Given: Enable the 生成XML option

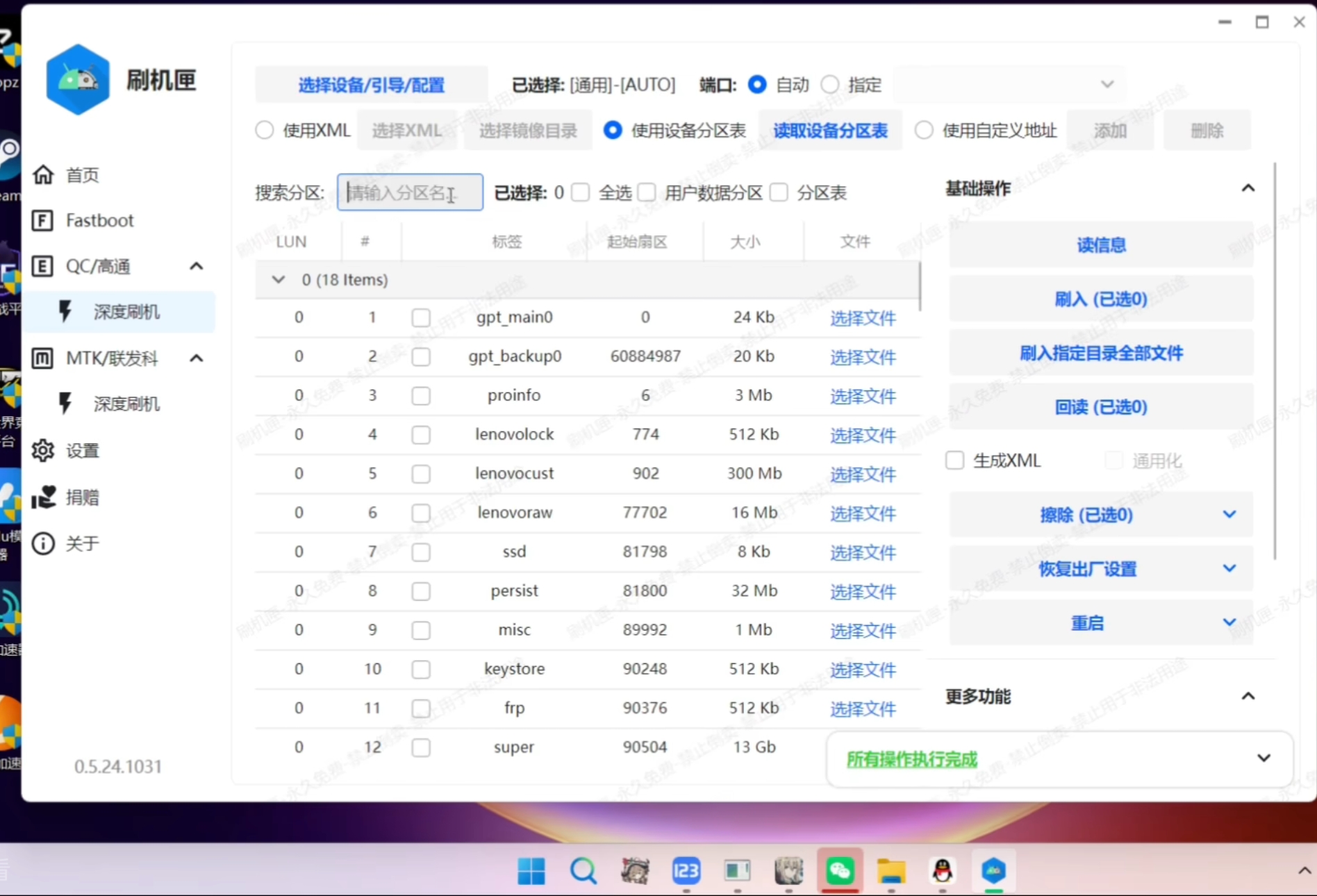Looking at the screenshot, I should (x=954, y=460).
